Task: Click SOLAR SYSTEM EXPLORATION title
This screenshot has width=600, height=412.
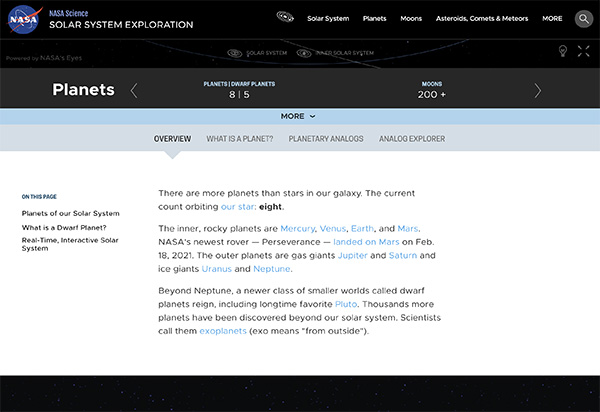Action: coord(121,25)
